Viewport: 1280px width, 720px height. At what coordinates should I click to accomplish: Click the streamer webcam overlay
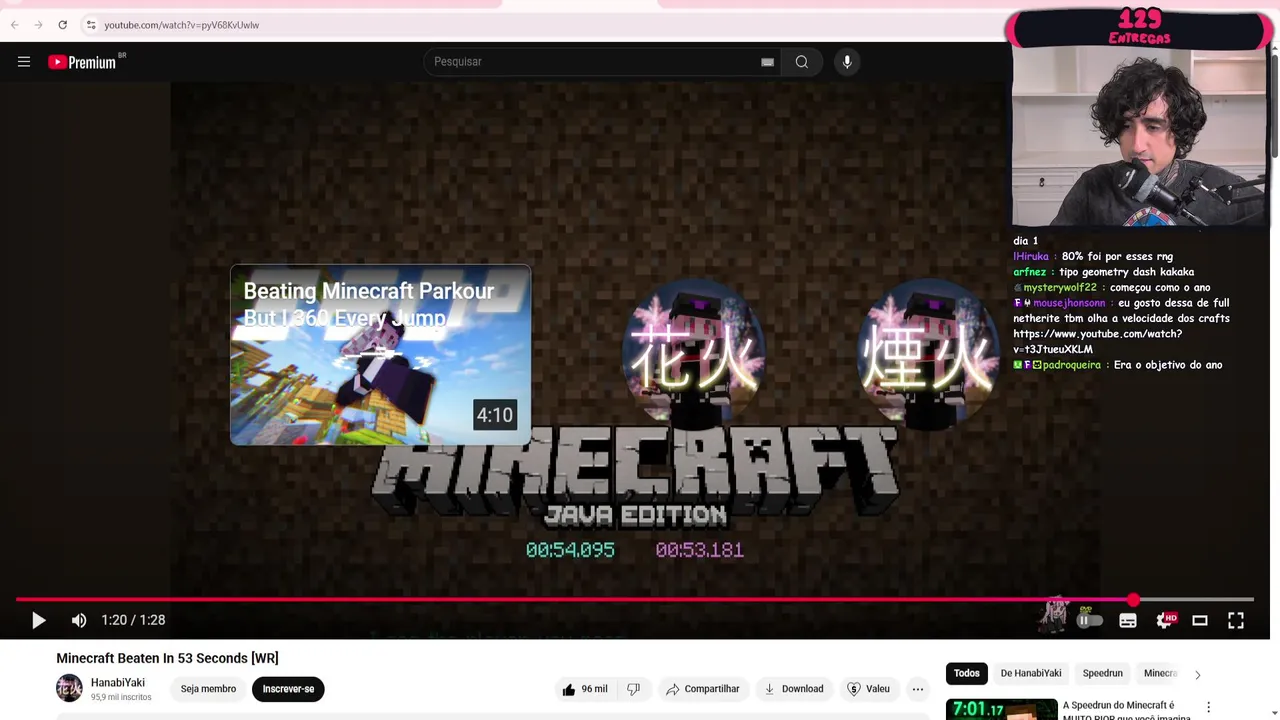click(1139, 137)
